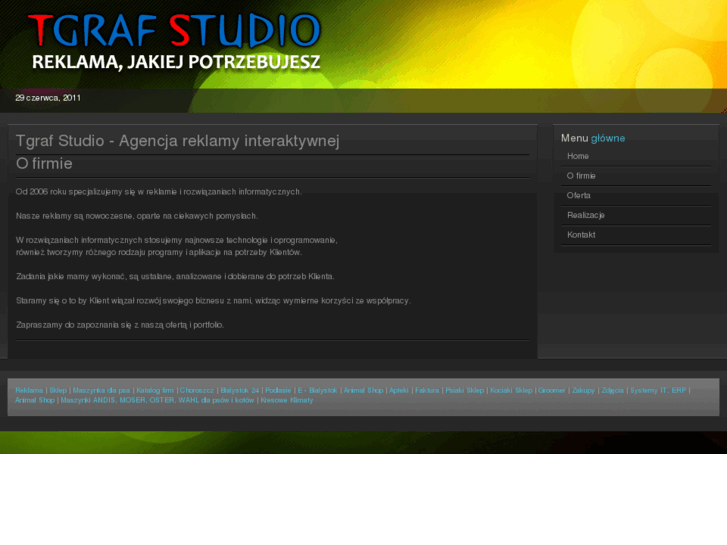Click the Kociaki Sklep link

511,390
